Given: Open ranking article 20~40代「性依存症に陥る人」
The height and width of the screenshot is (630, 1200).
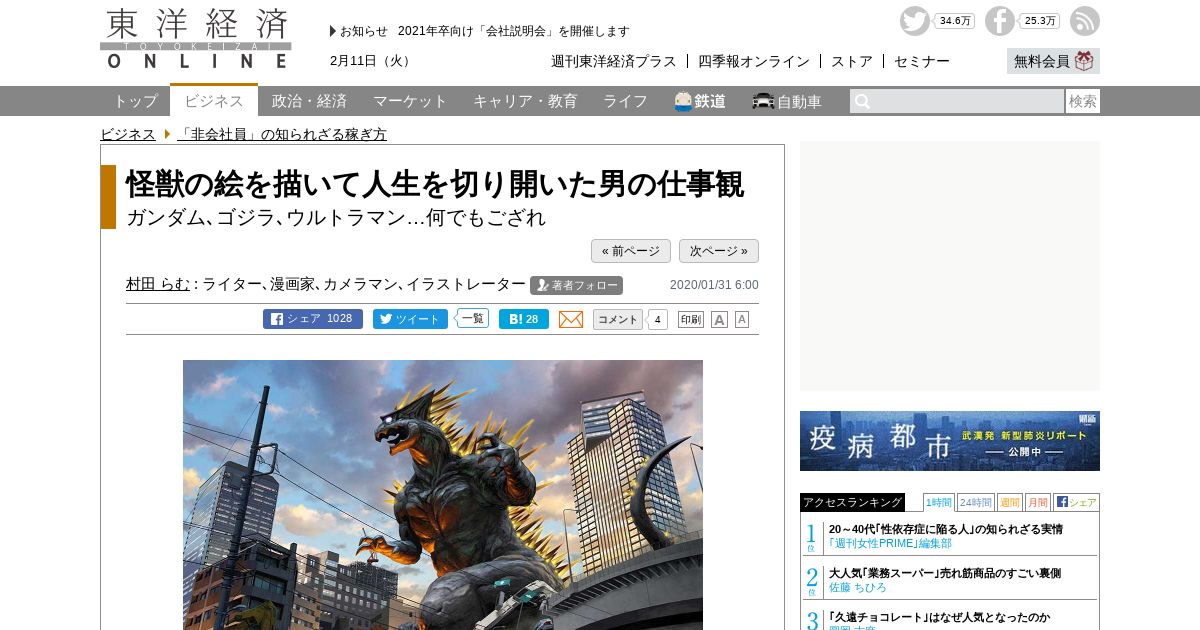Looking at the screenshot, I should coord(946,529).
